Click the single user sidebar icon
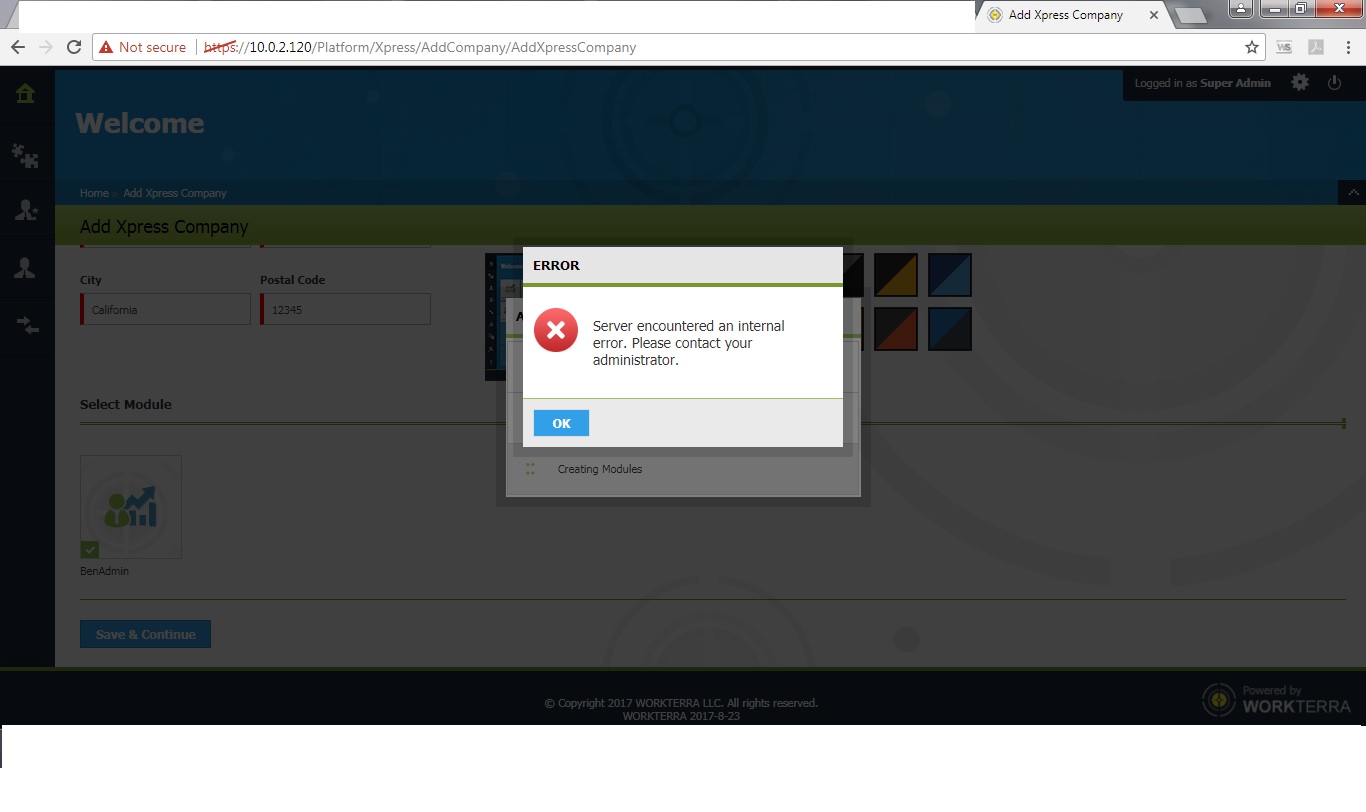The height and width of the screenshot is (812, 1366). click(25, 268)
